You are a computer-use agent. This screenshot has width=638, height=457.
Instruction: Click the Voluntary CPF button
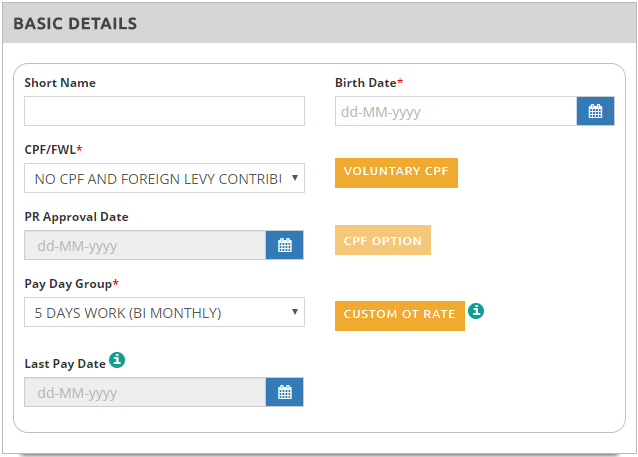[x=396, y=171]
